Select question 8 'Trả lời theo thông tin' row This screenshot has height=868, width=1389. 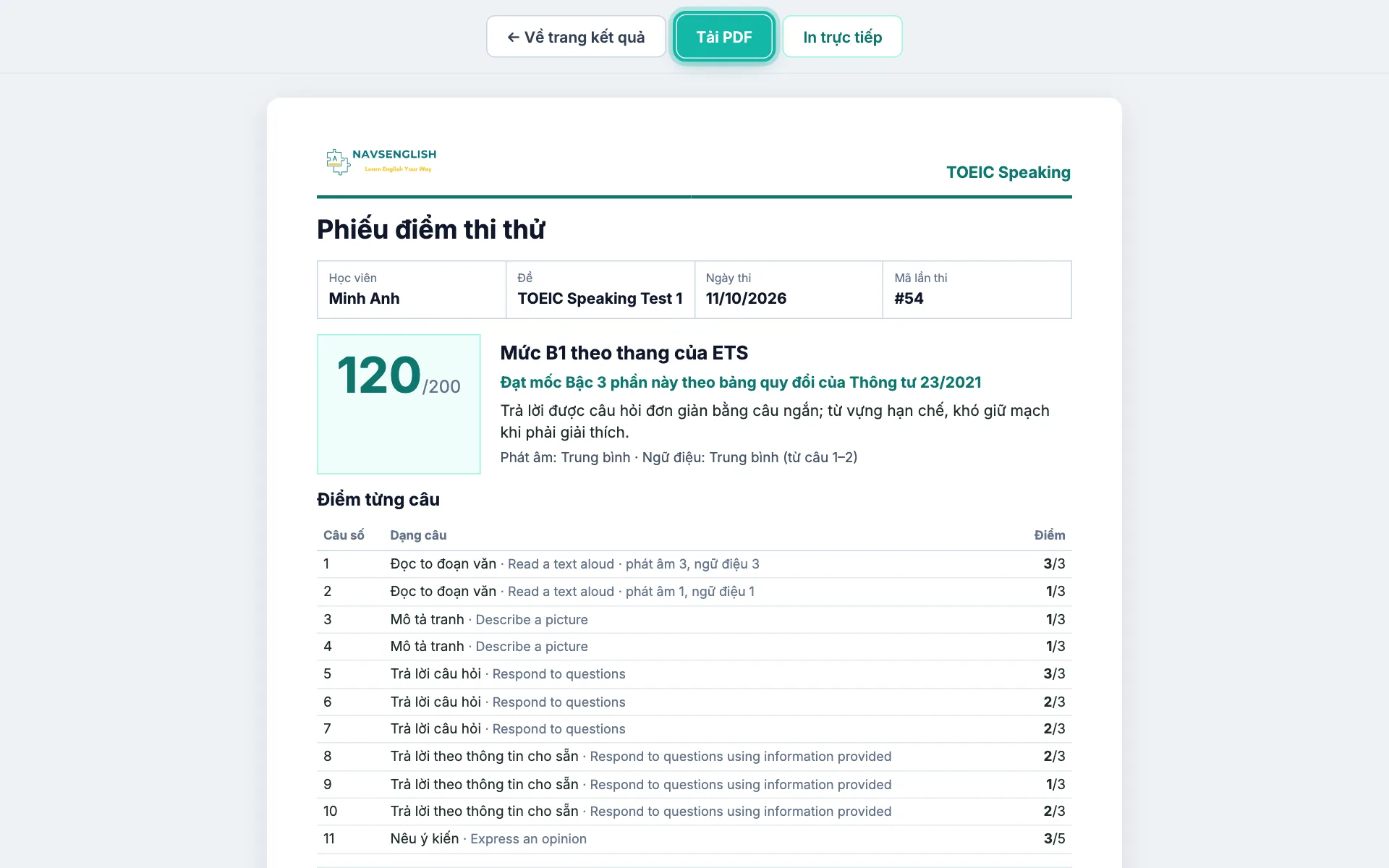point(694,757)
